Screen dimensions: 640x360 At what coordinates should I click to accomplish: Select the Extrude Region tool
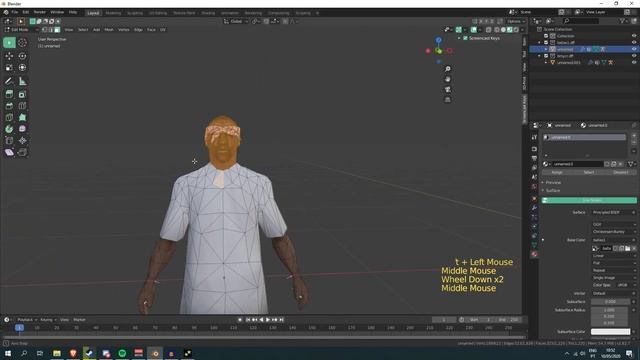pos(9,94)
